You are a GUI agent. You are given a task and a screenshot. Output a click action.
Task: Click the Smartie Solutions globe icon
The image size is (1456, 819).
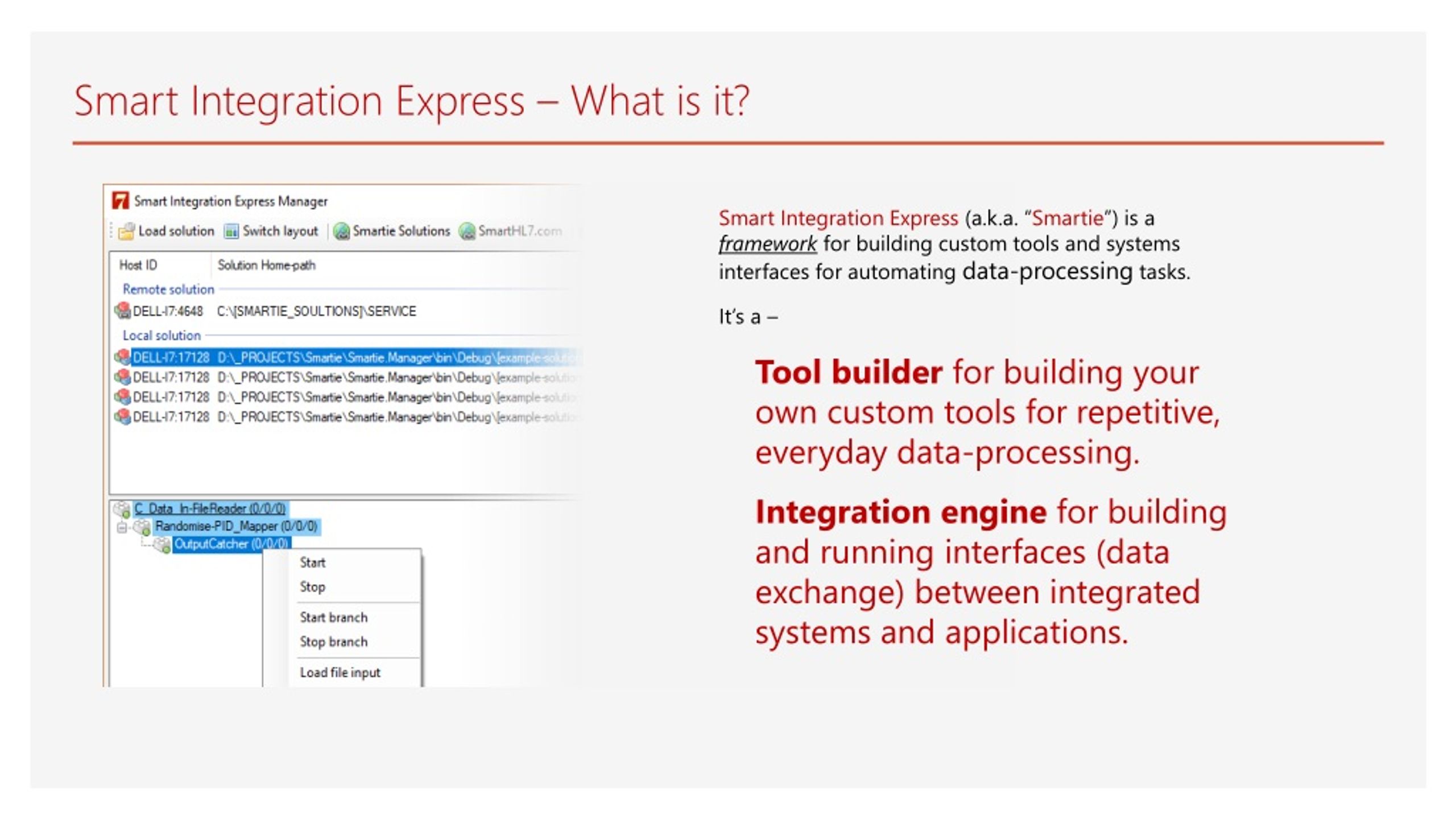click(x=341, y=231)
